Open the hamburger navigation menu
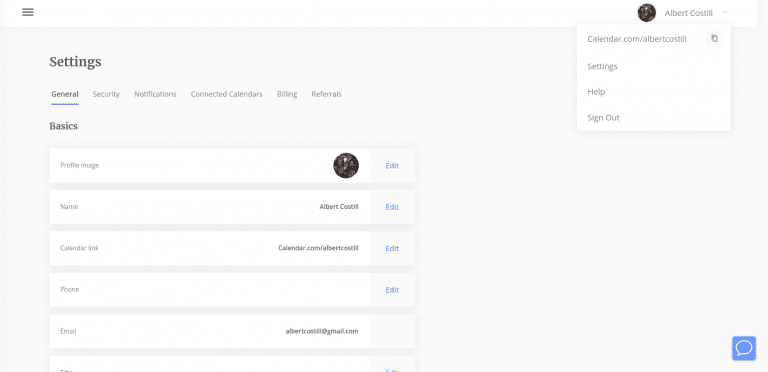768x372 pixels. point(28,12)
